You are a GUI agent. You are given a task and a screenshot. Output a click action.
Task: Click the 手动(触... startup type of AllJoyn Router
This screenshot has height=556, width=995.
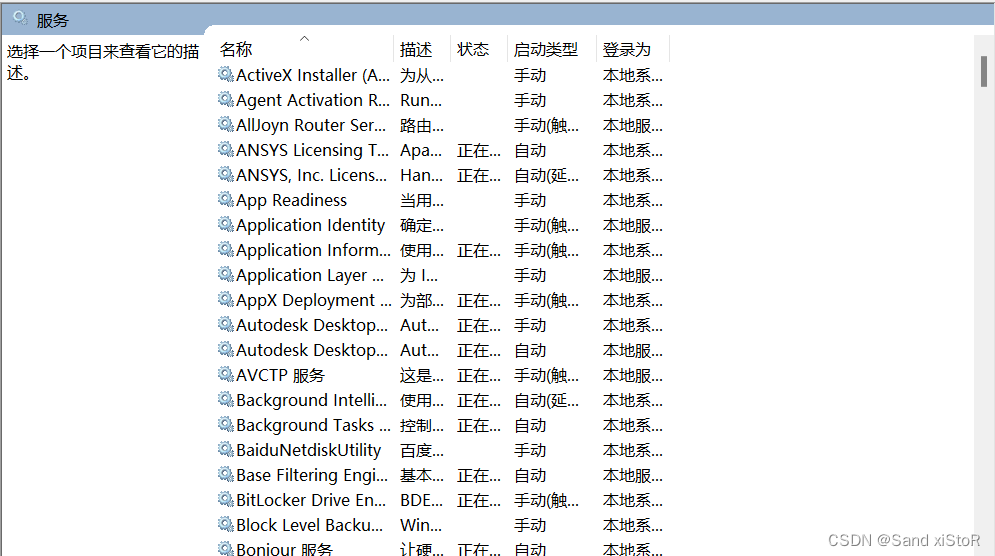click(546, 126)
